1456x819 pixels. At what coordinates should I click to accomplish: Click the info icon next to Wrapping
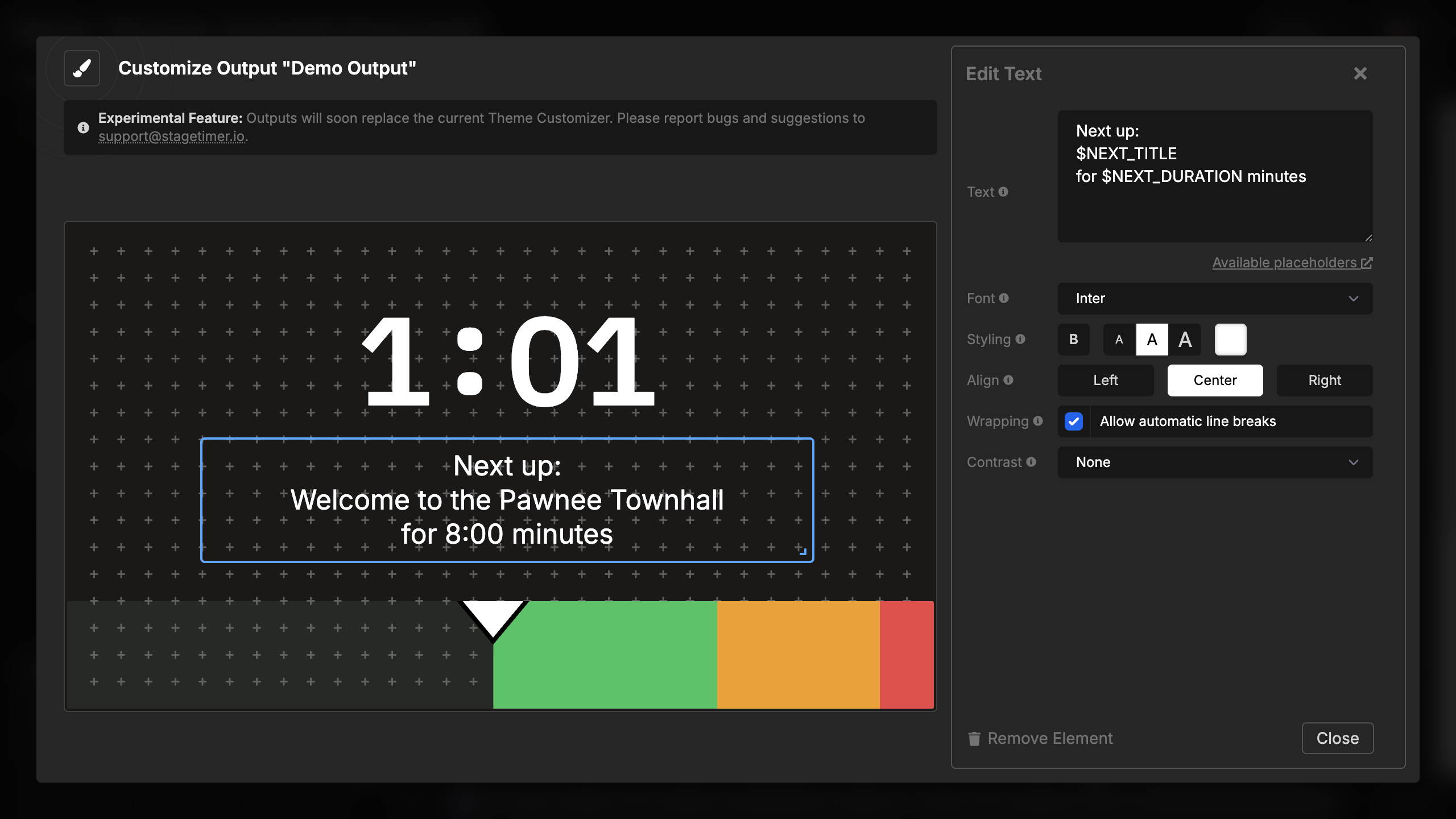(x=1038, y=421)
